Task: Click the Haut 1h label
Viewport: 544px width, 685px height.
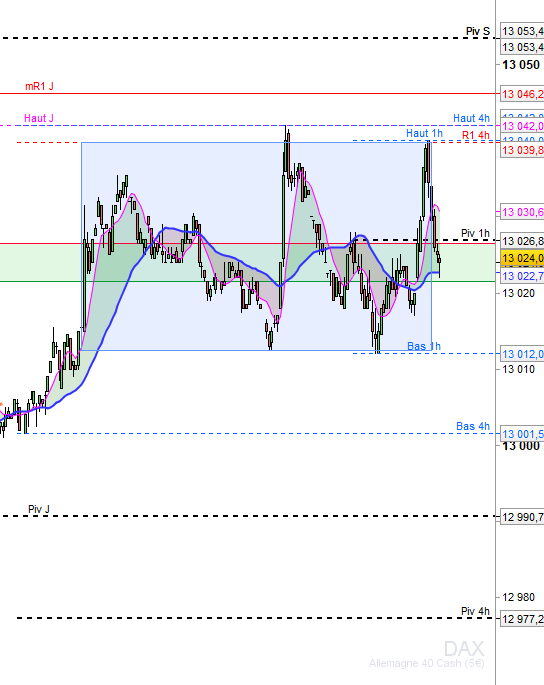Action: (424, 133)
